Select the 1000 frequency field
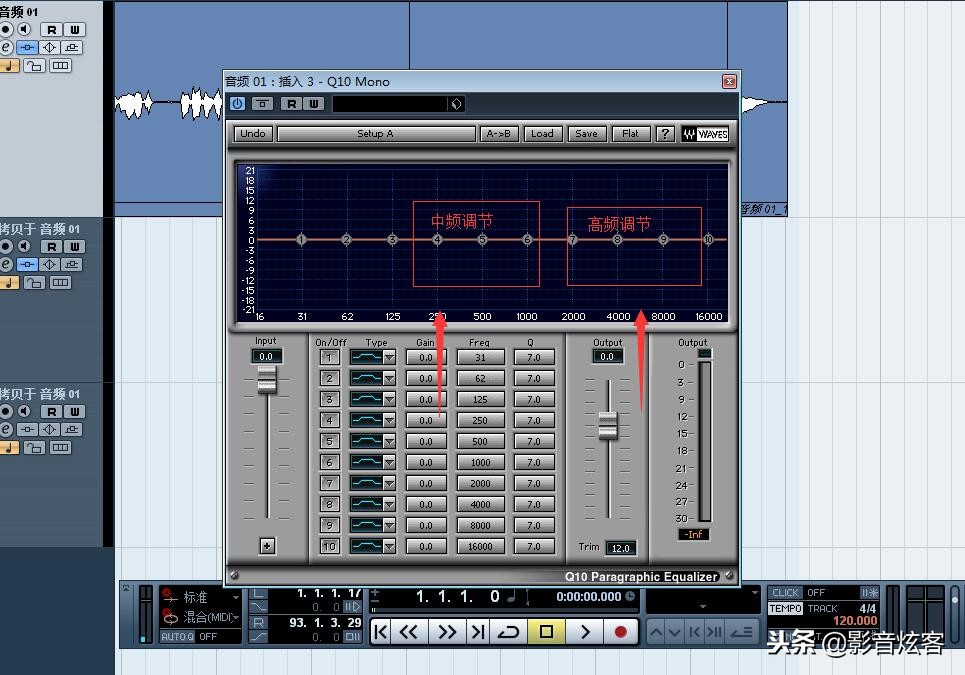This screenshot has width=965, height=675. click(x=481, y=462)
